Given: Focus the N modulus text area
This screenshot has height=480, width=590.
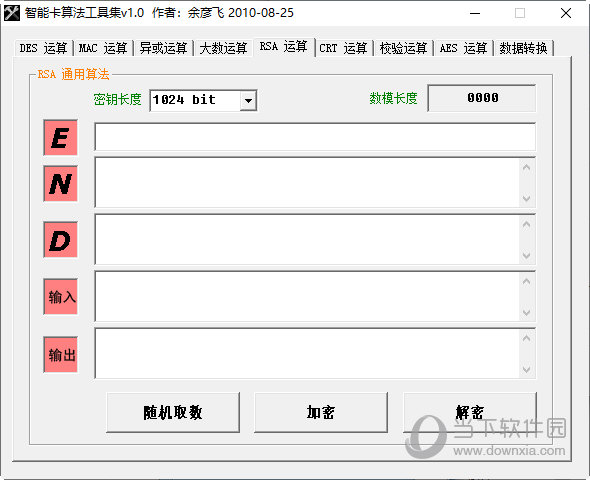Looking at the screenshot, I should click(x=307, y=182).
